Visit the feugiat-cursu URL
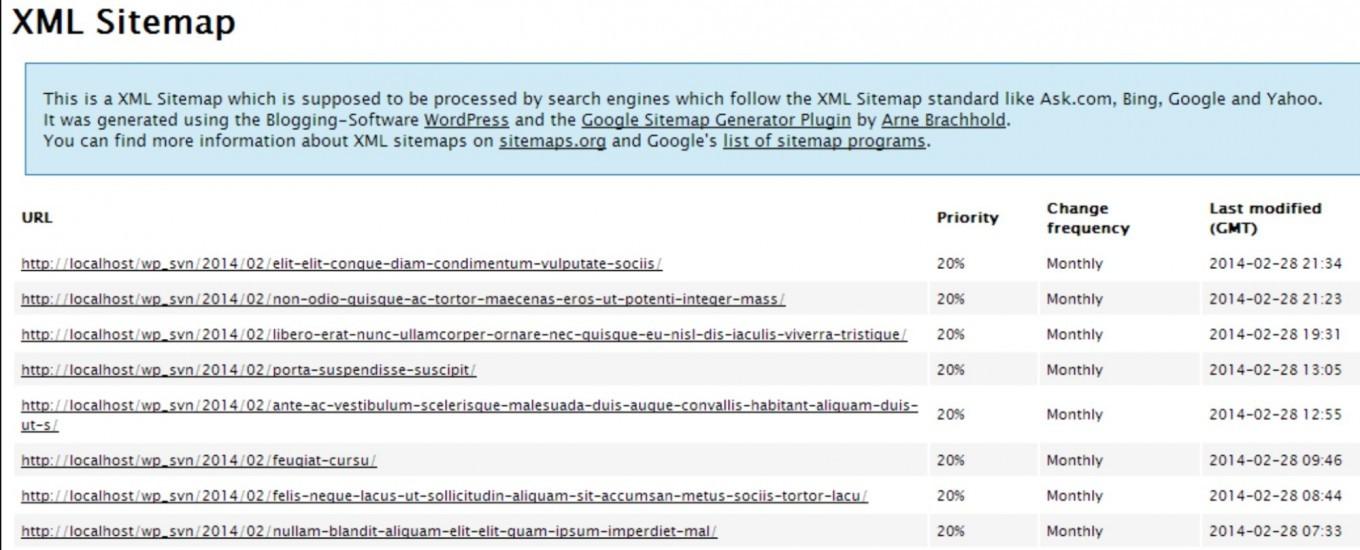1360x550 pixels. click(x=199, y=461)
